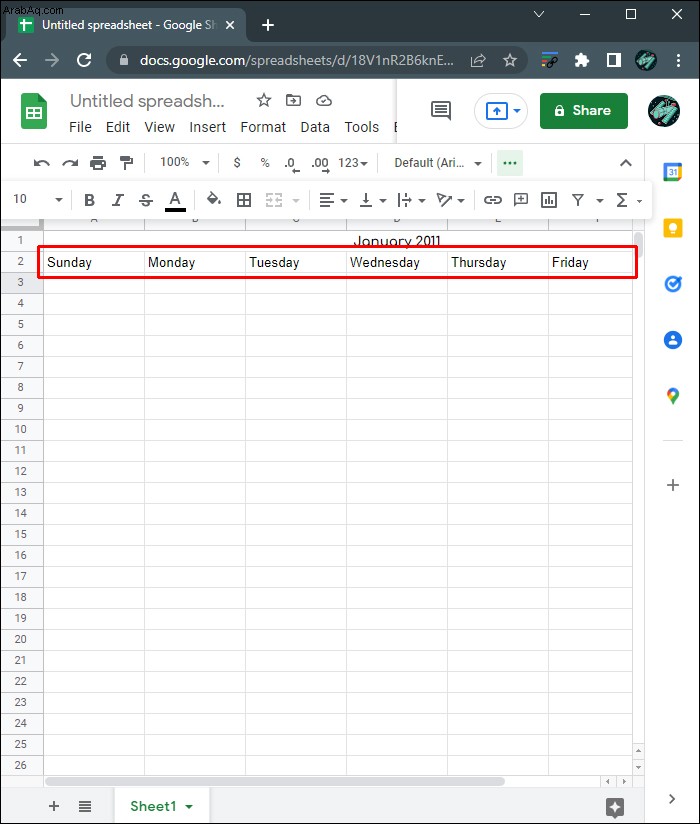Expand merge cells dropdown arrow

coord(296,200)
